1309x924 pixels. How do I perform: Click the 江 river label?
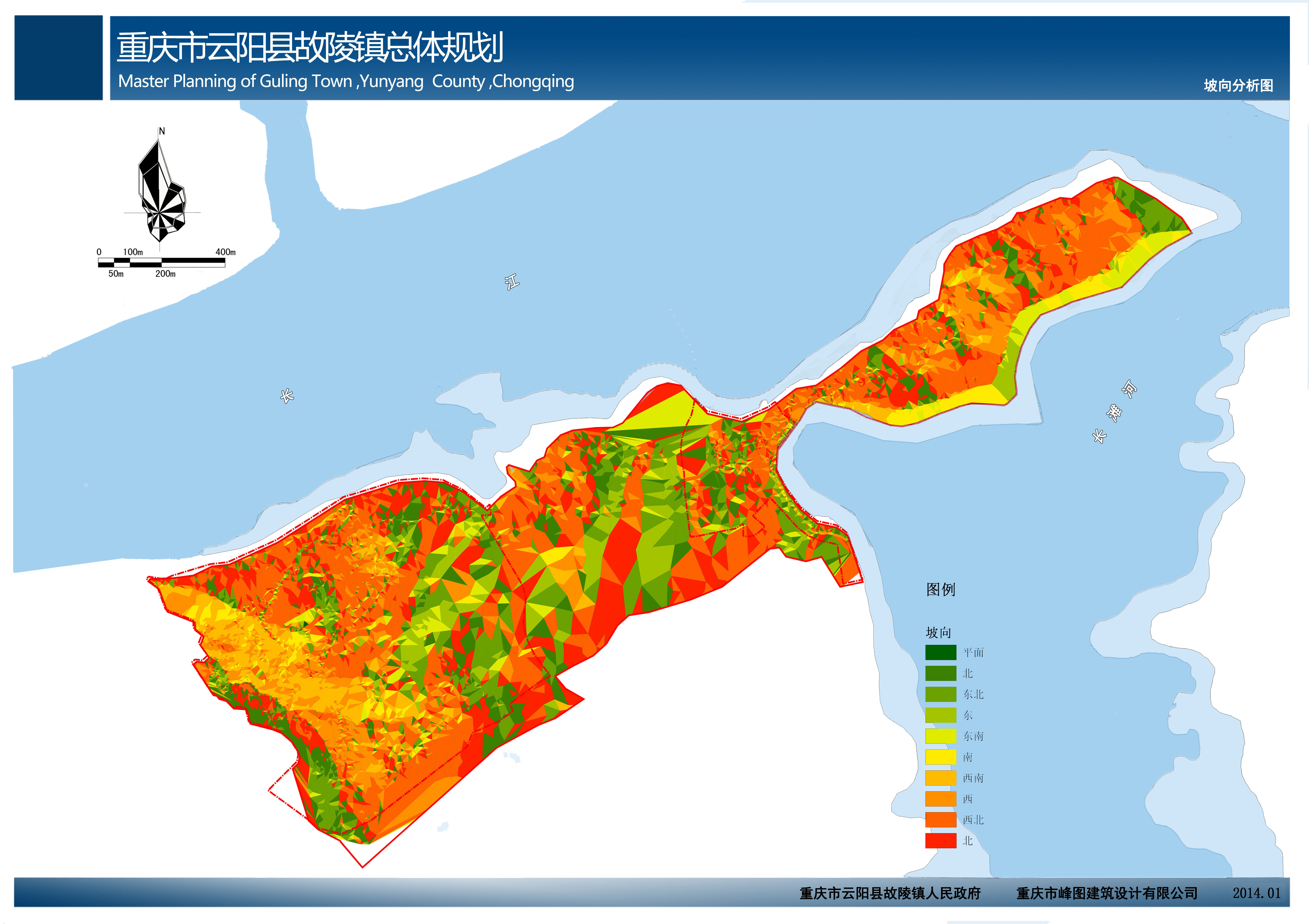512,282
